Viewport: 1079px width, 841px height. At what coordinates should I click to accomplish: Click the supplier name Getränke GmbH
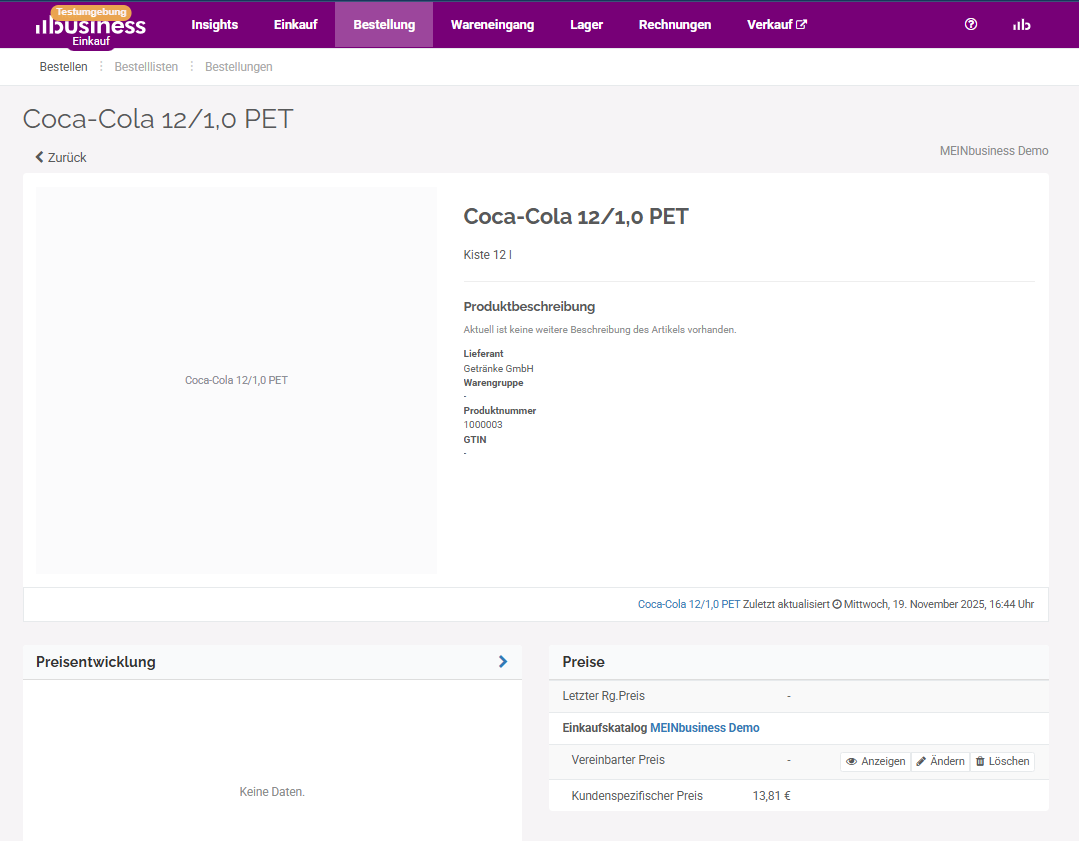(498, 368)
